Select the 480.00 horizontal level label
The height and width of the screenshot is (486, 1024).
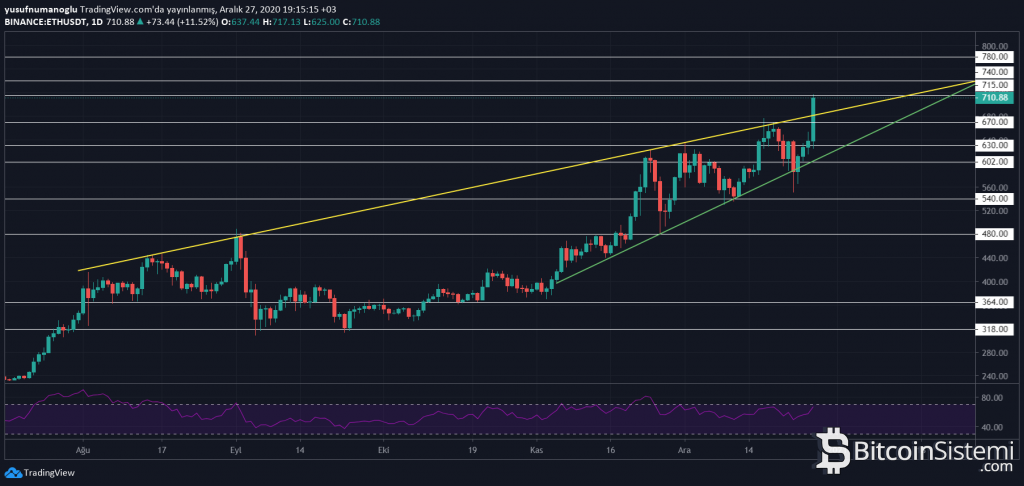[994, 234]
